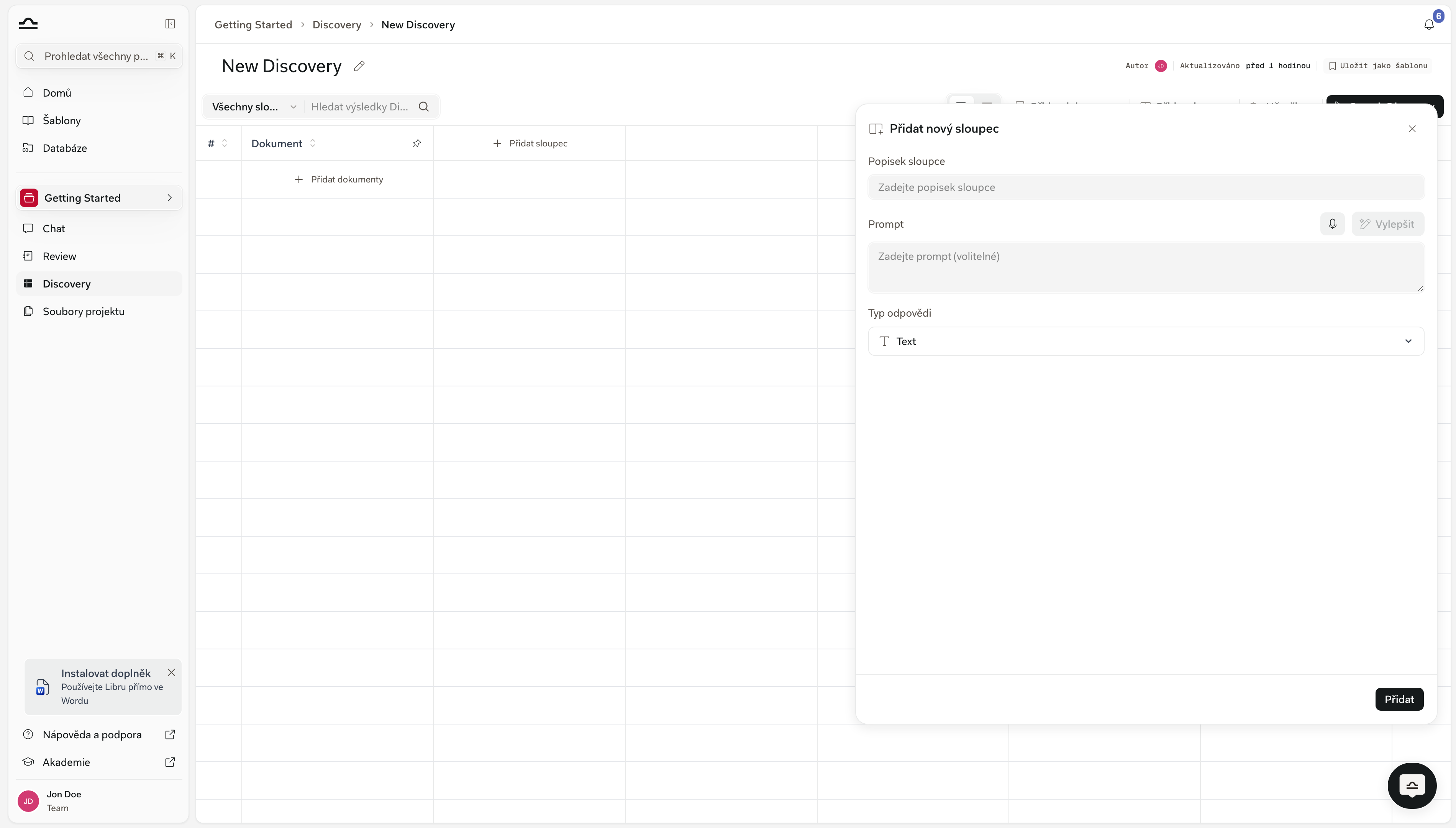Go to Chat section
The image size is (1456, 828).
pyautogui.click(x=99, y=228)
